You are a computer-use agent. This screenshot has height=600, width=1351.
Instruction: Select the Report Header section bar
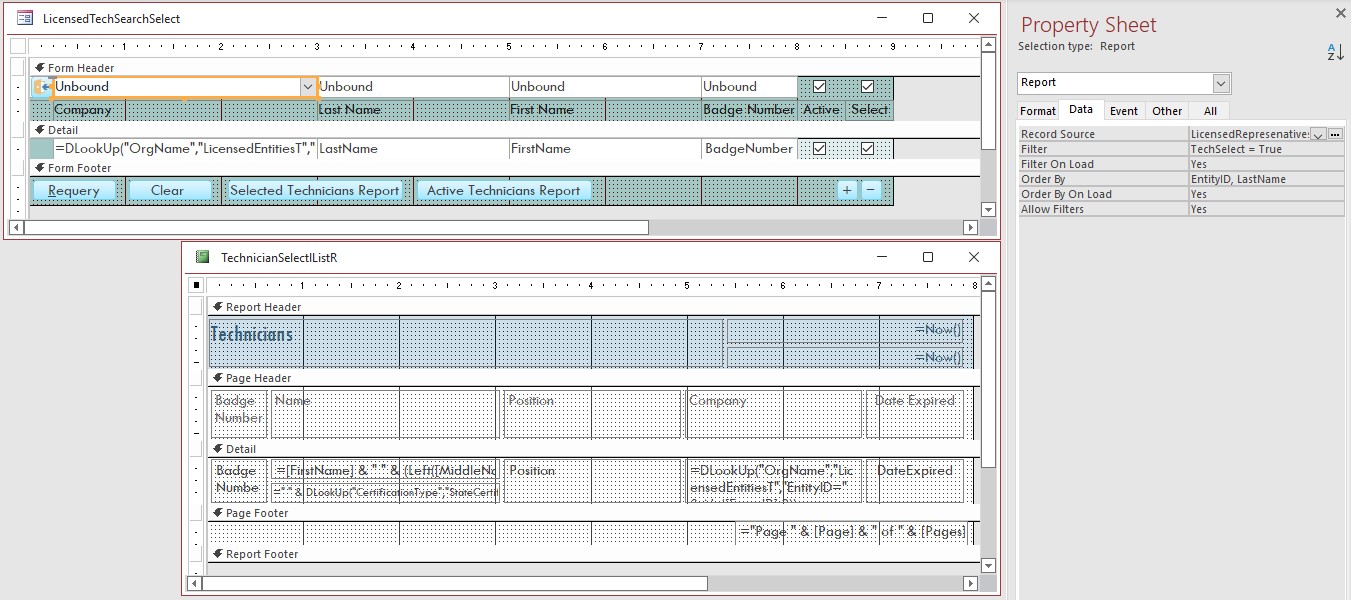594,307
